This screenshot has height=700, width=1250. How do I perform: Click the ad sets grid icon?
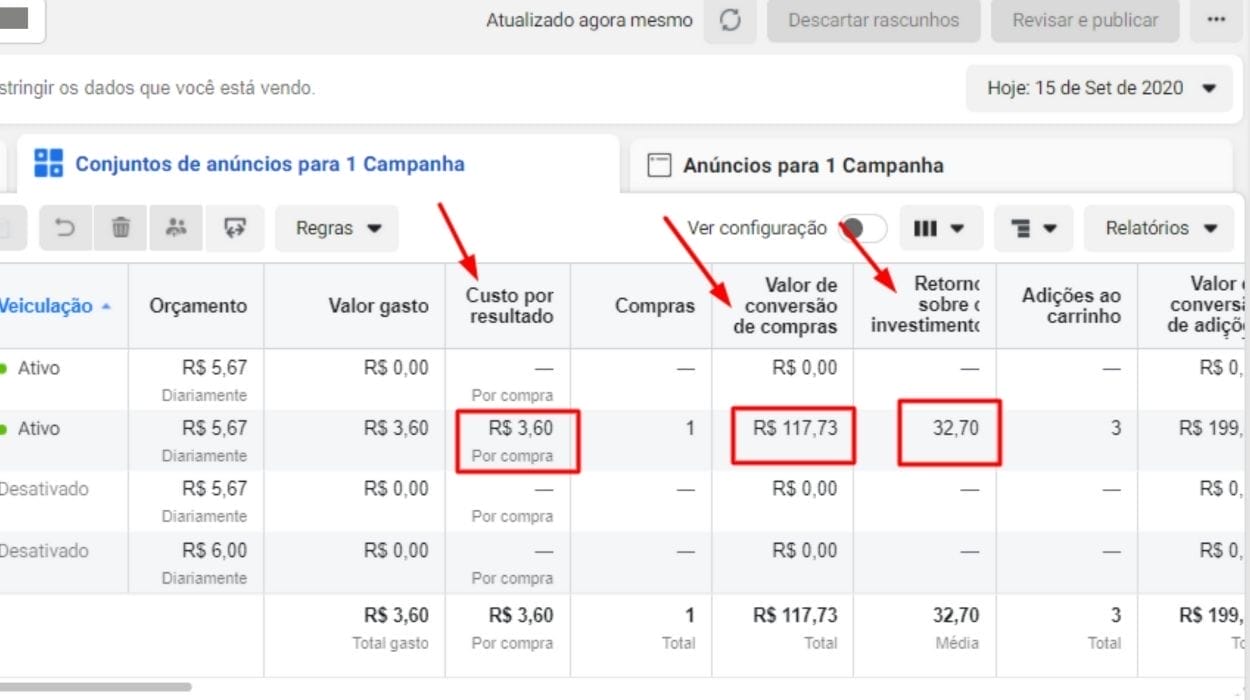point(48,164)
